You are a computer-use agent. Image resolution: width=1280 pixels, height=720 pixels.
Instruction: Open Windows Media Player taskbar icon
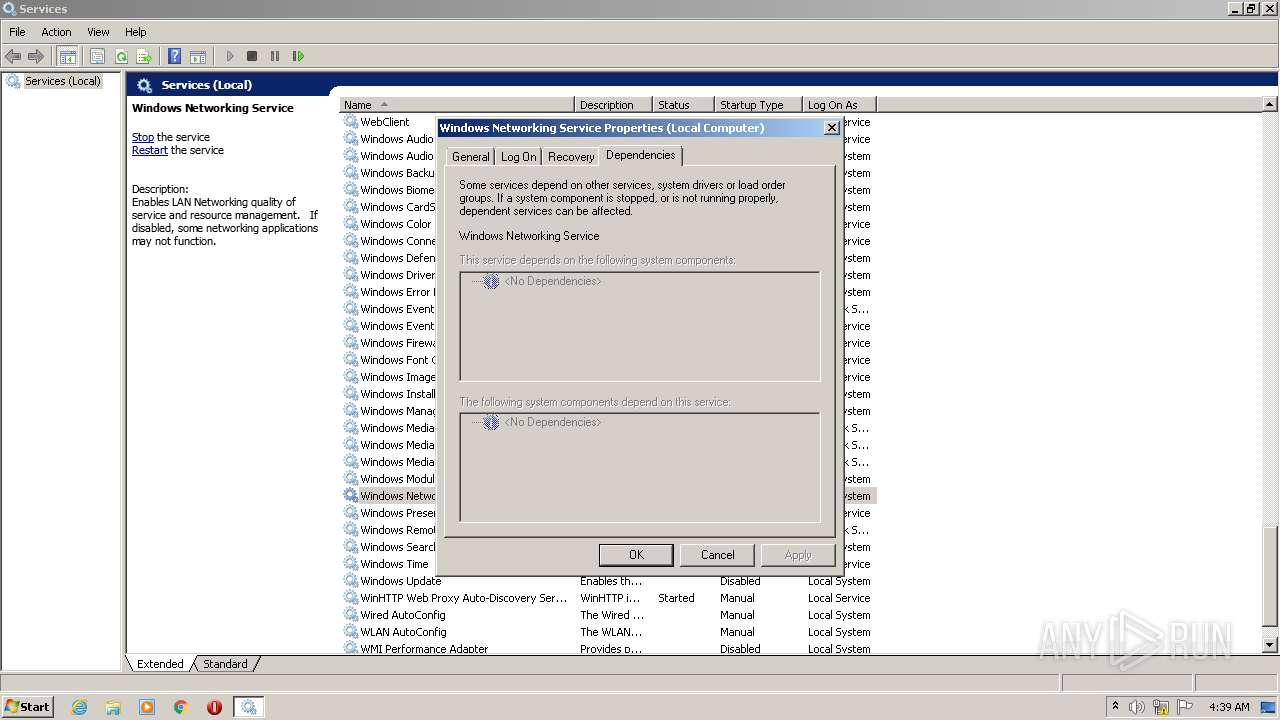point(147,707)
